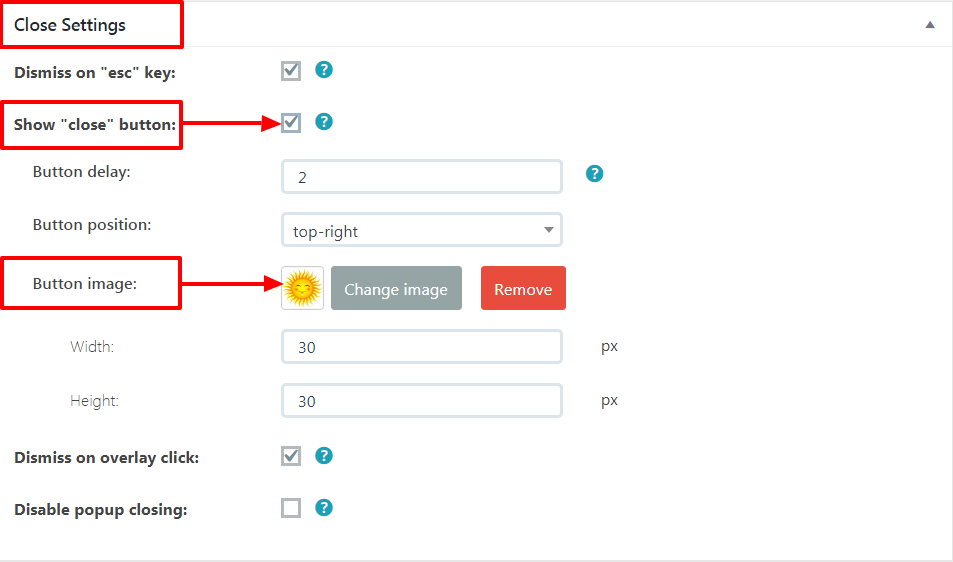The image size is (953, 562).
Task: Enable Disable popup closing checkbox
Action: click(291, 508)
